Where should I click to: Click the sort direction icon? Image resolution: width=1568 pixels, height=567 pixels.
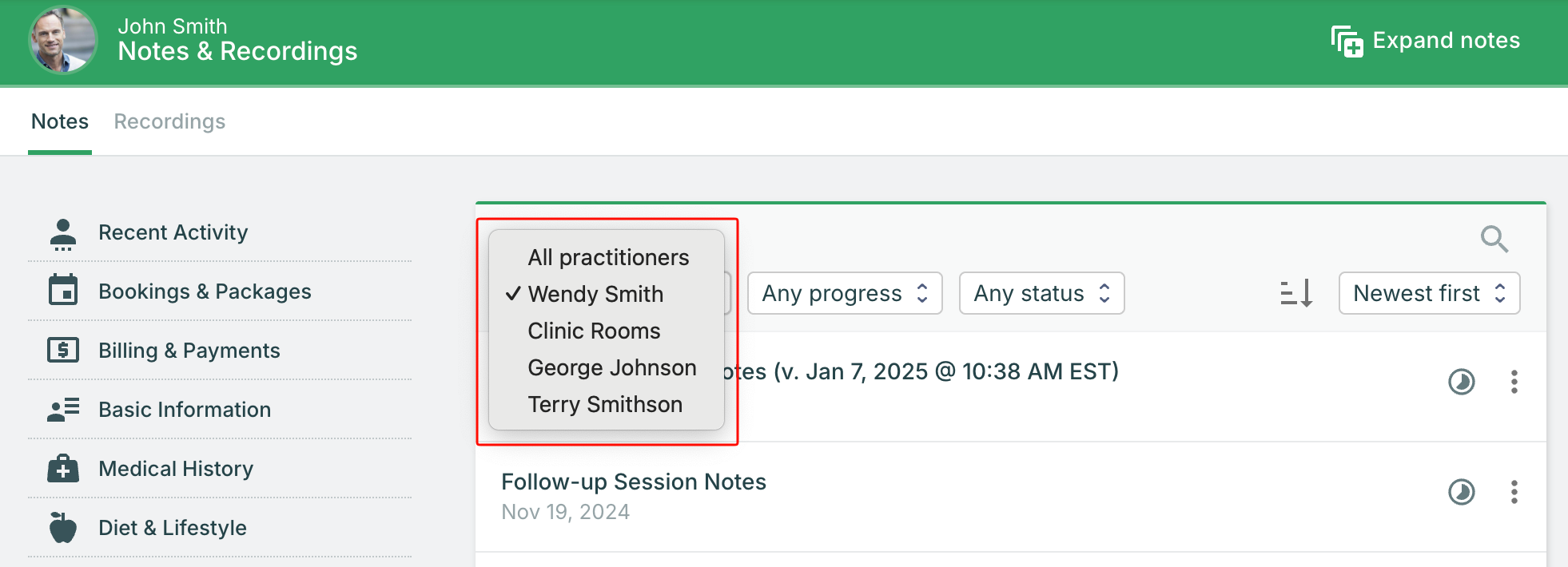coord(1295,293)
